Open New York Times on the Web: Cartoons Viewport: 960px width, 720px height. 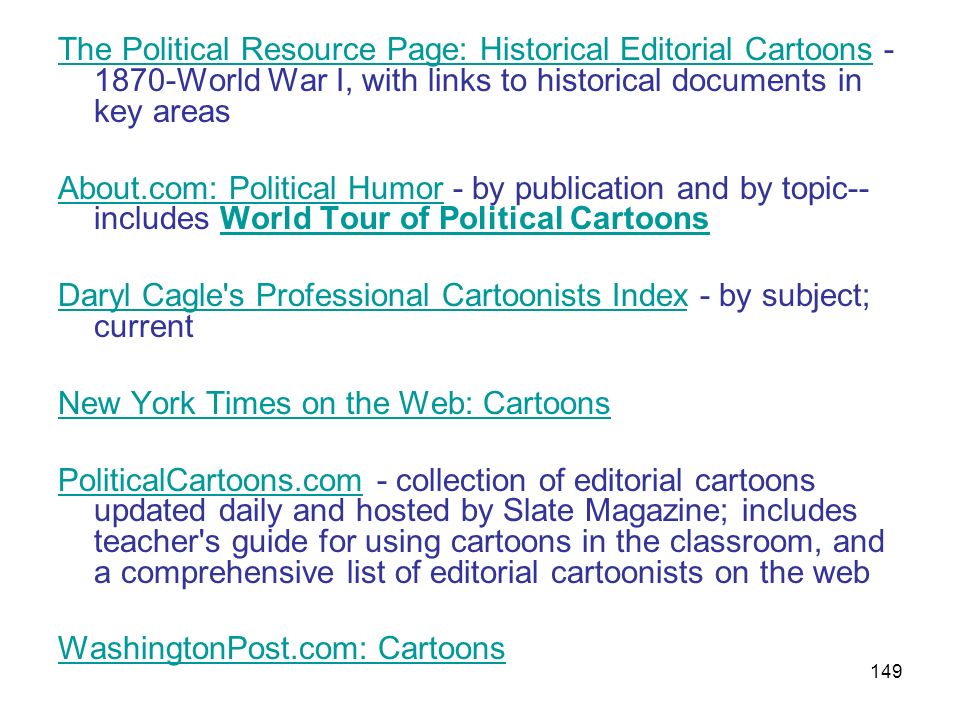click(334, 403)
